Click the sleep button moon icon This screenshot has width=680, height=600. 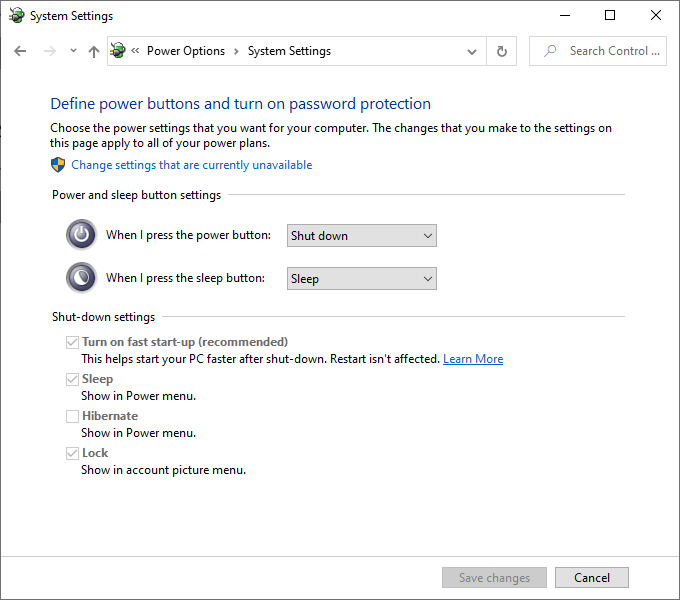[81, 278]
